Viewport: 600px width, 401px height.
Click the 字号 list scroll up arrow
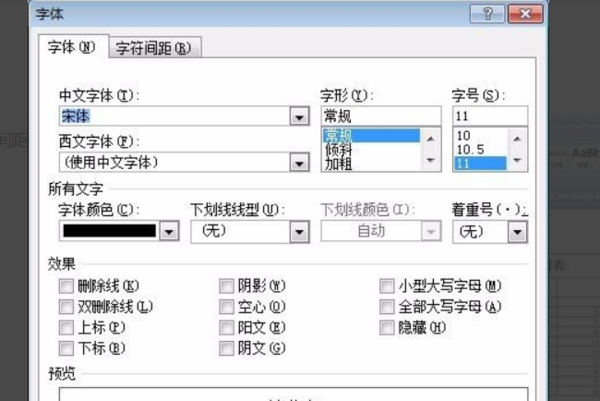pos(517,139)
